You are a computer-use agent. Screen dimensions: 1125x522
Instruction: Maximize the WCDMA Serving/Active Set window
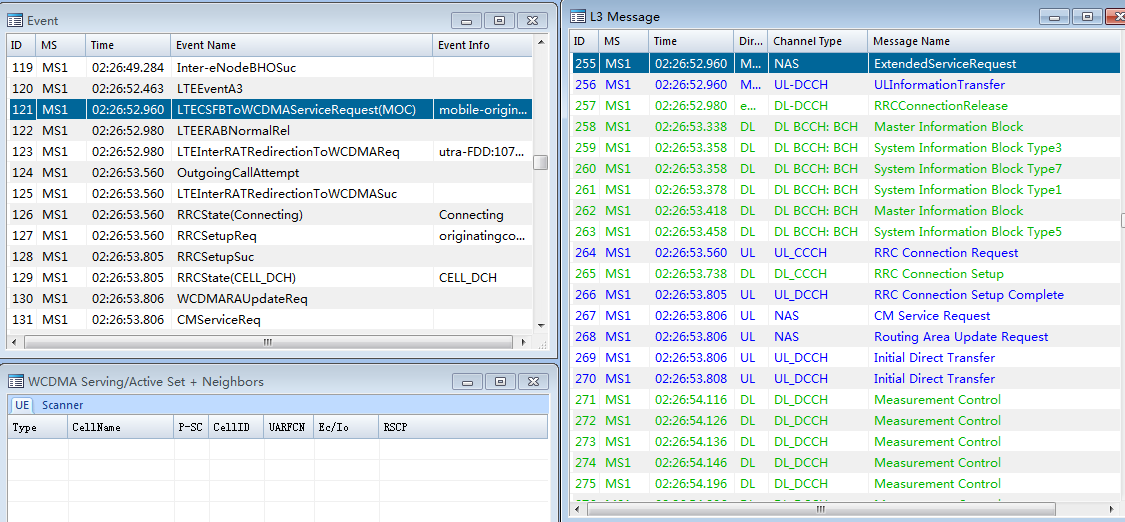tap(500, 381)
